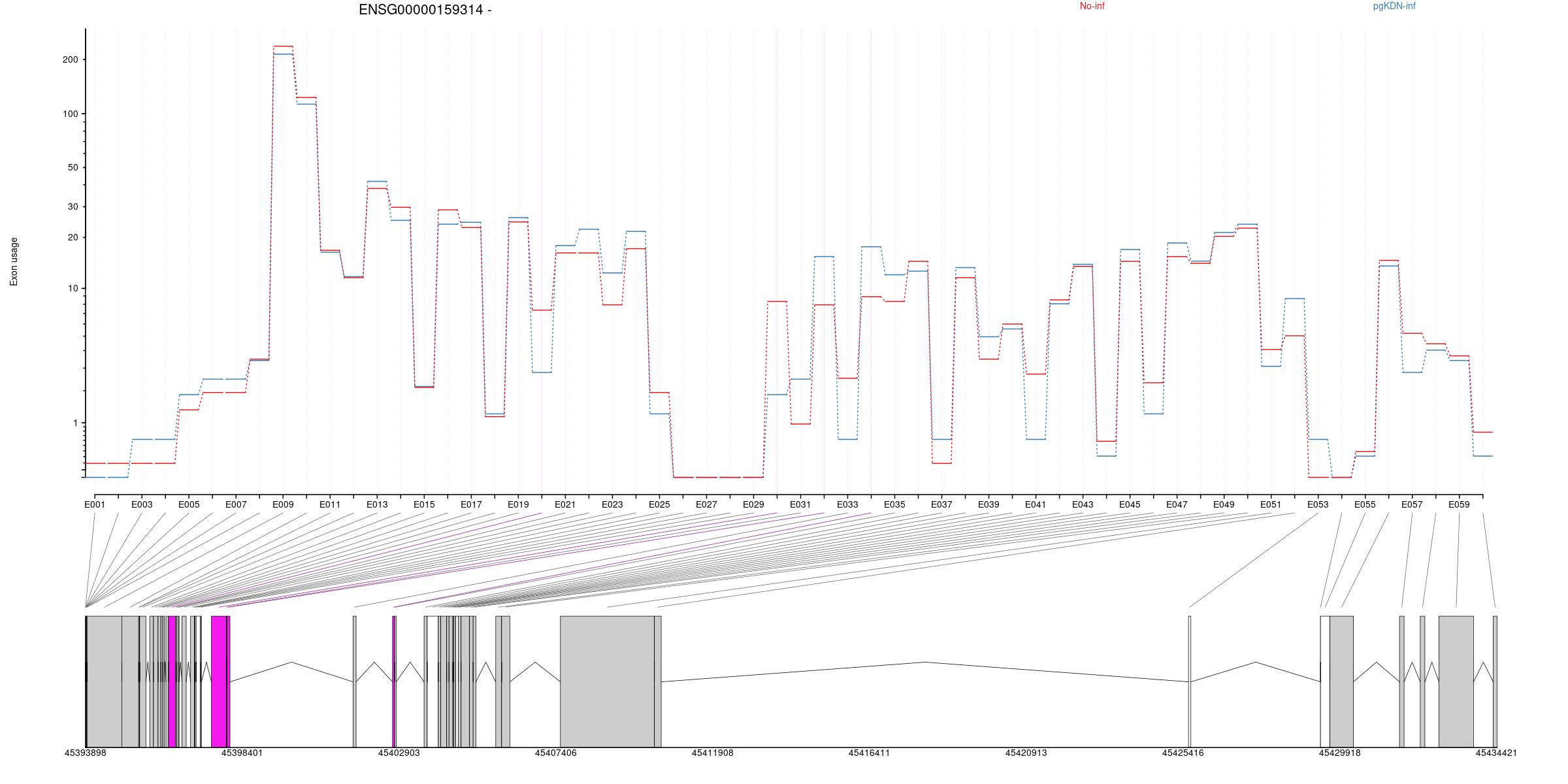The image size is (1568, 784).
Task: Click exon label E055
Action: point(1365,504)
